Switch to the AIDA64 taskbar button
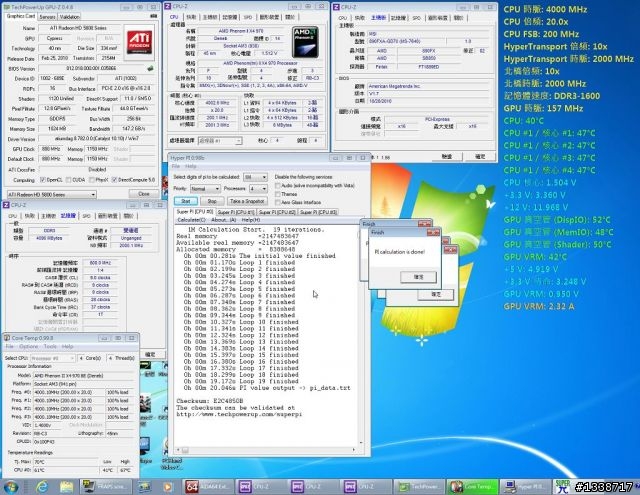Image resolution: width=640 pixels, height=495 pixels. [x=208, y=486]
